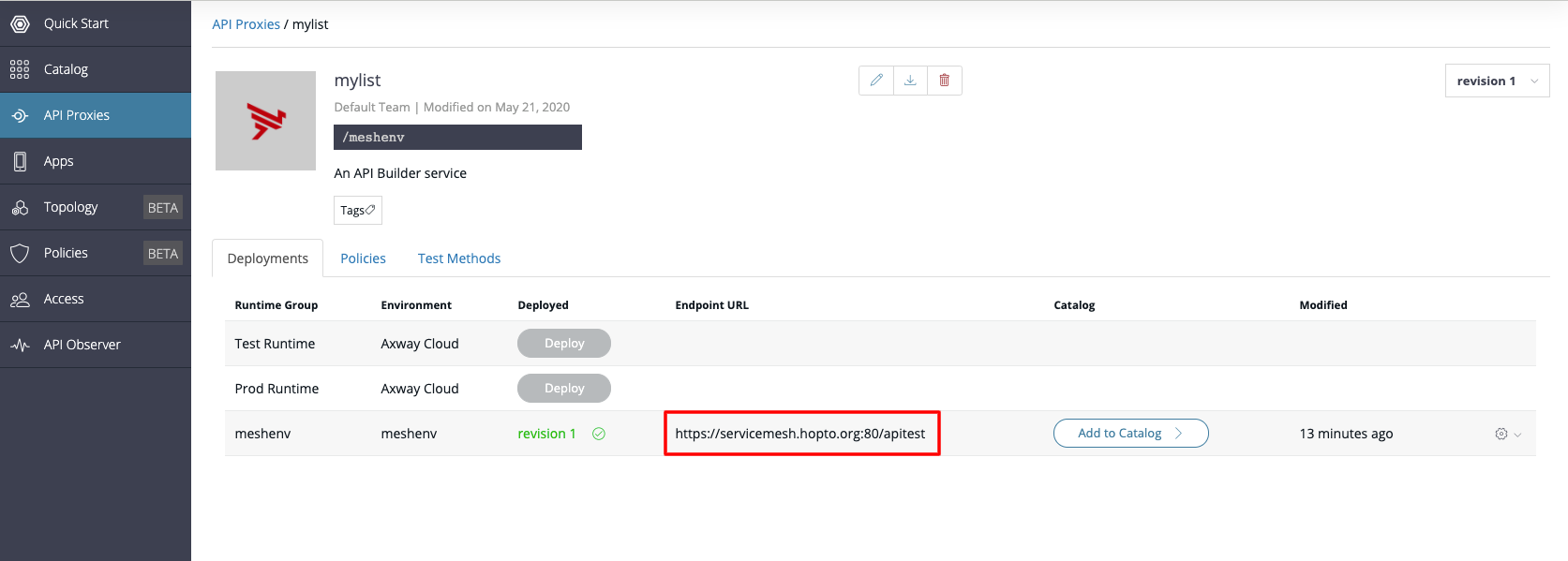Click the API Proxies sidebar icon
Screen dimensions: 1568x561
(20, 115)
